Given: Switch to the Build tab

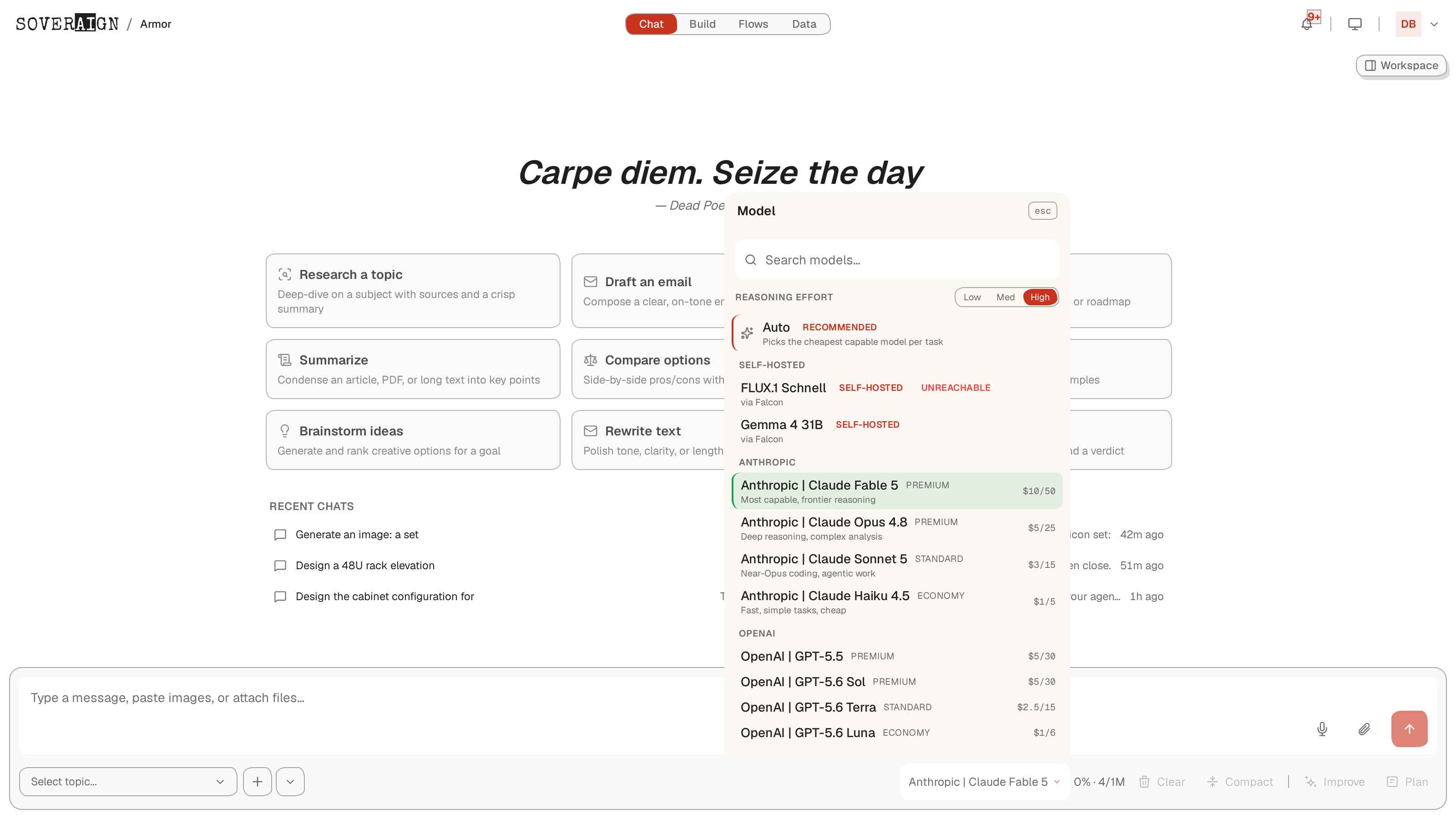Looking at the screenshot, I should click(x=702, y=24).
